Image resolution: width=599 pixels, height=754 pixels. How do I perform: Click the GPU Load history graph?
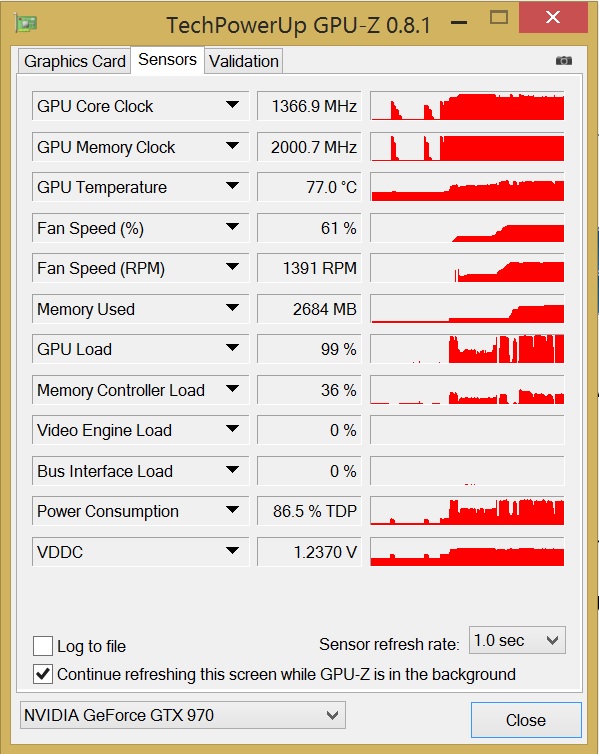click(467, 349)
